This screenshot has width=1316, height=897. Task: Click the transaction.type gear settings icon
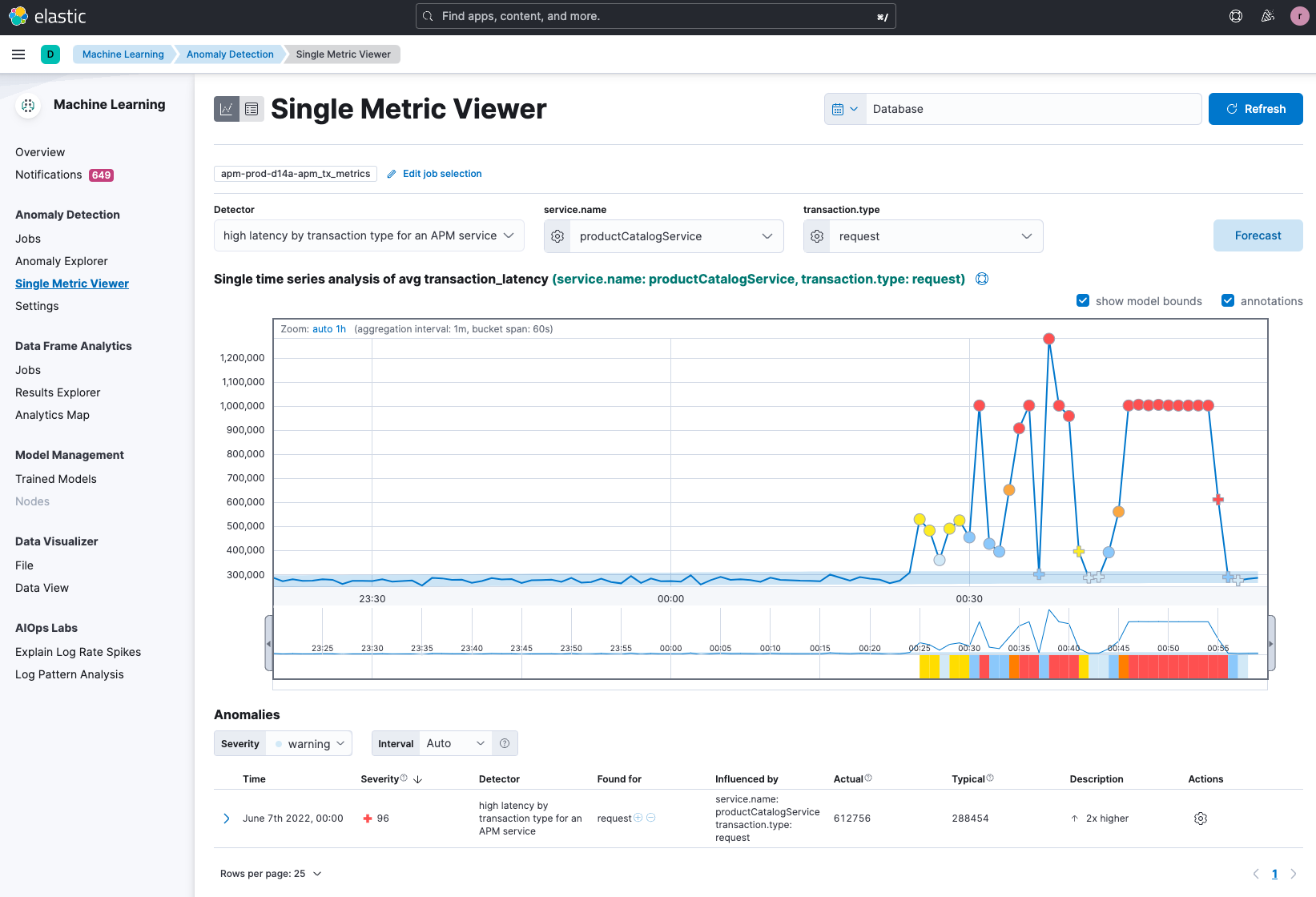(x=817, y=236)
